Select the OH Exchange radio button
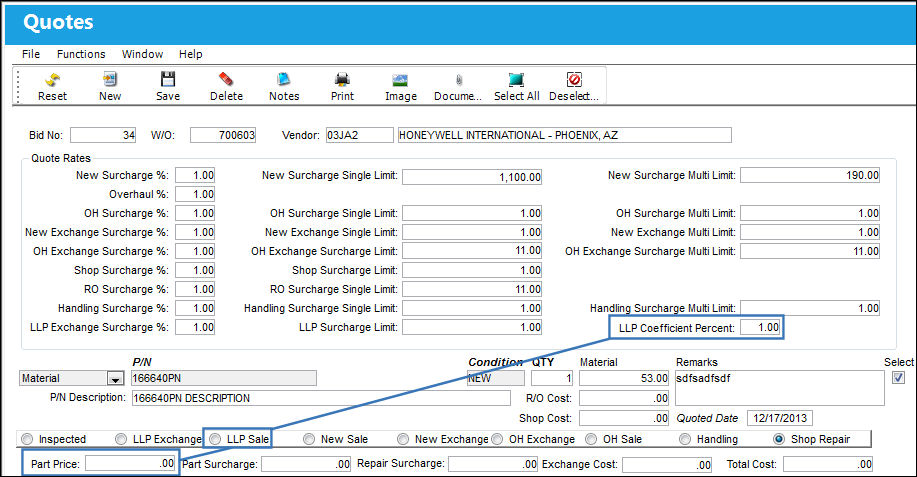Viewport: 917px width, 477px height. pyautogui.click(x=497, y=439)
